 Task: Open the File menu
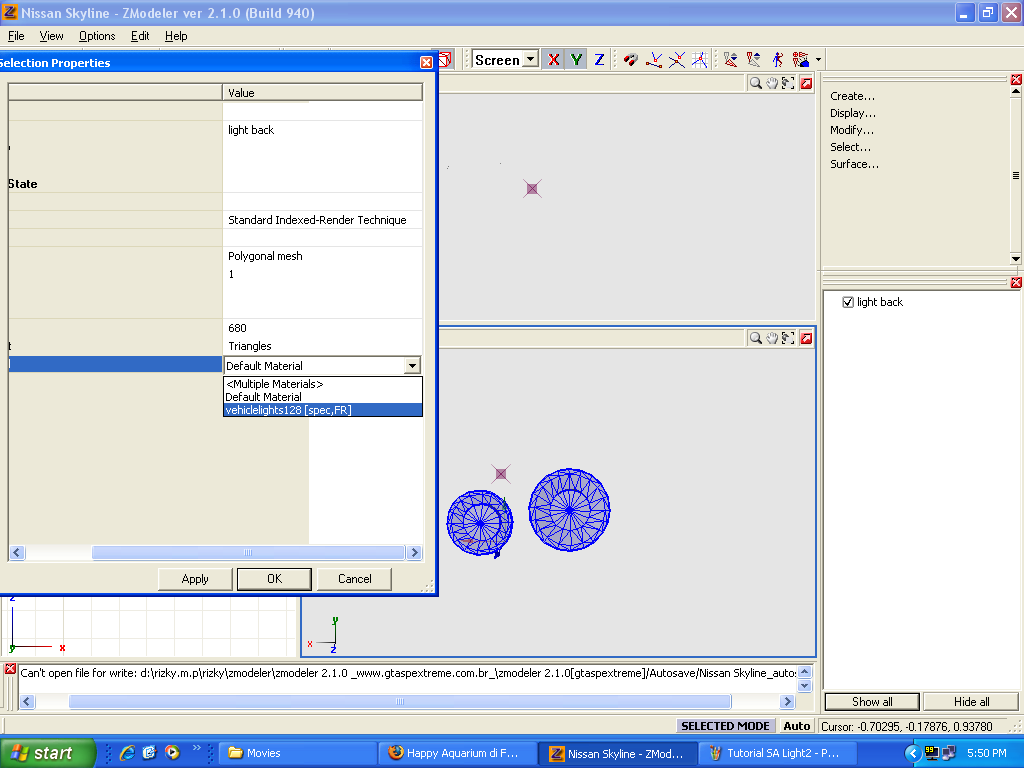click(16, 36)
